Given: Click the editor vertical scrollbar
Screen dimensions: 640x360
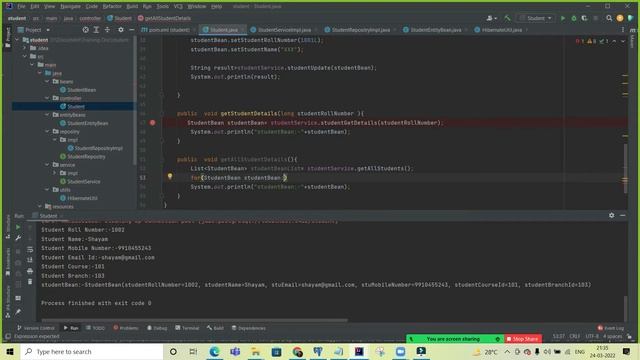Looking at the screenshot, I should pos(625,169).
